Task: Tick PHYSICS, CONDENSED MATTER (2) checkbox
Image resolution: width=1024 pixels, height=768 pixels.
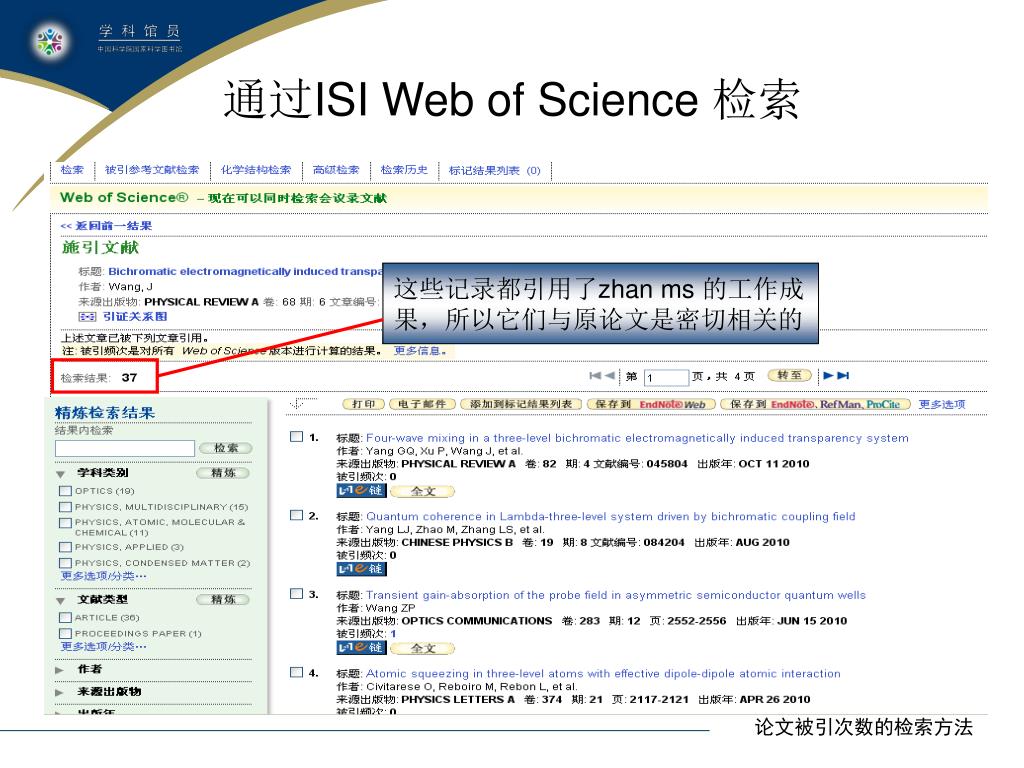Action: [65, 563]
